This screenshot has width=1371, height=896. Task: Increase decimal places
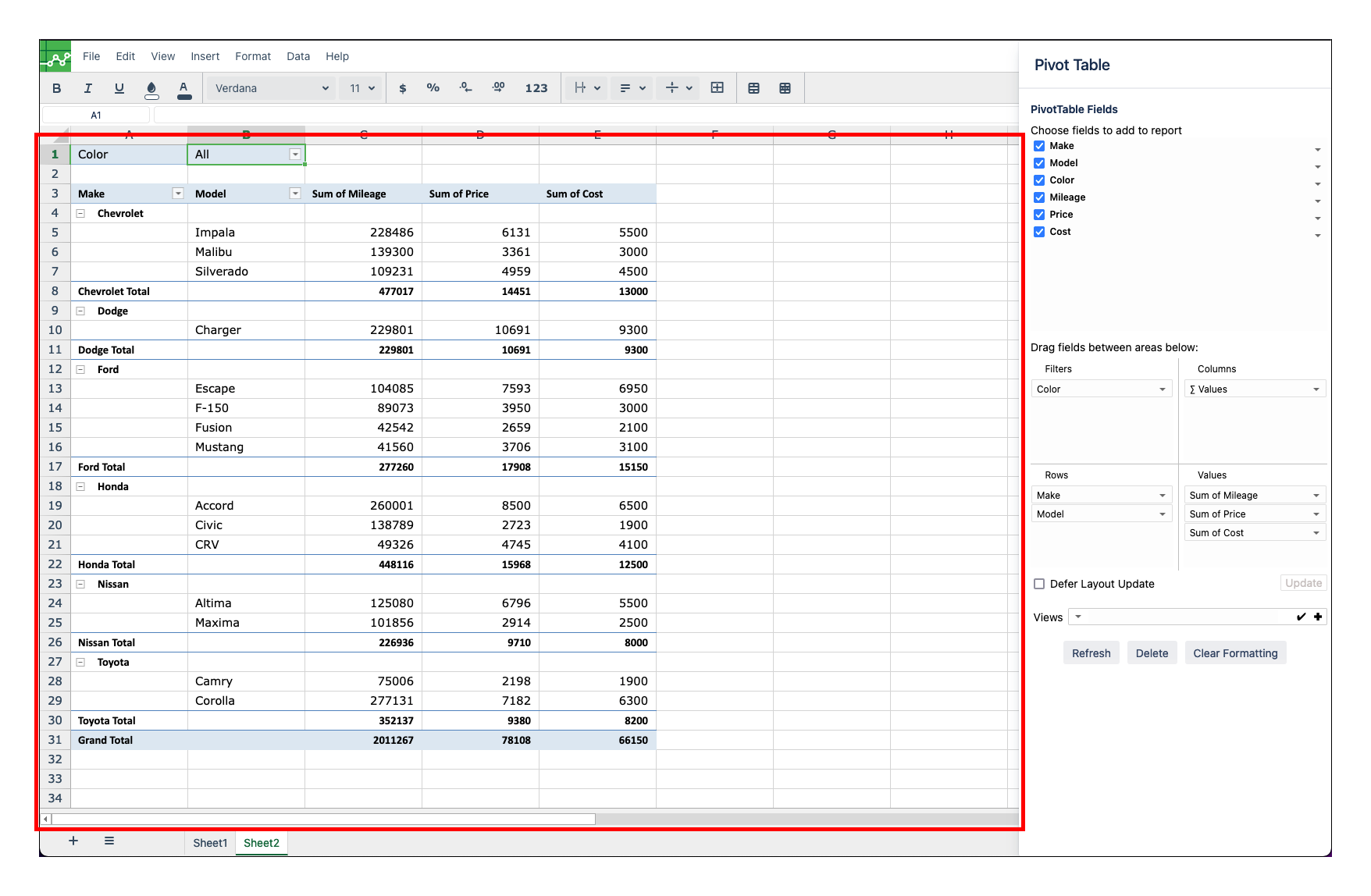(x=497, y=87)
